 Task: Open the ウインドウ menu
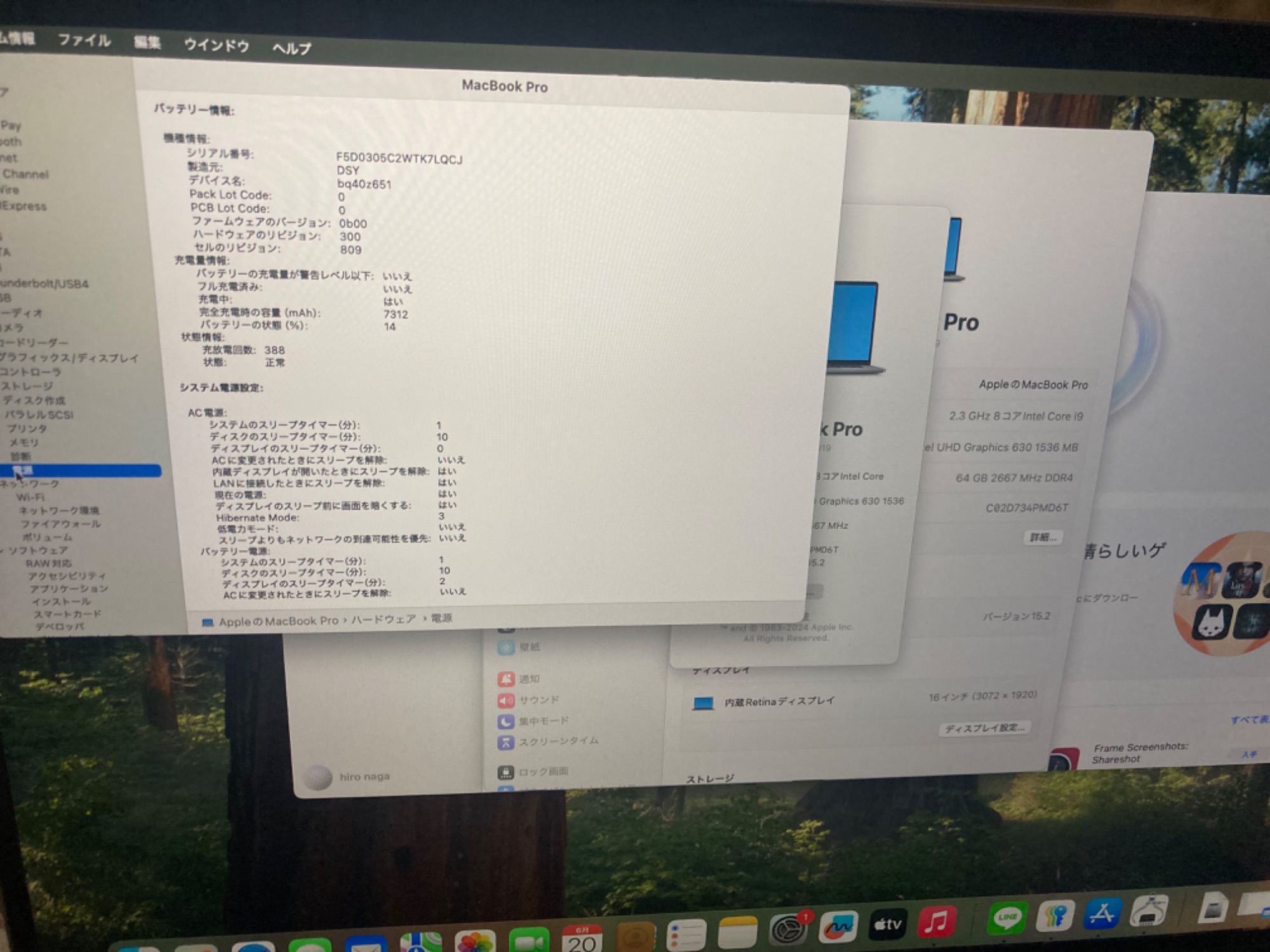(216, 45)
